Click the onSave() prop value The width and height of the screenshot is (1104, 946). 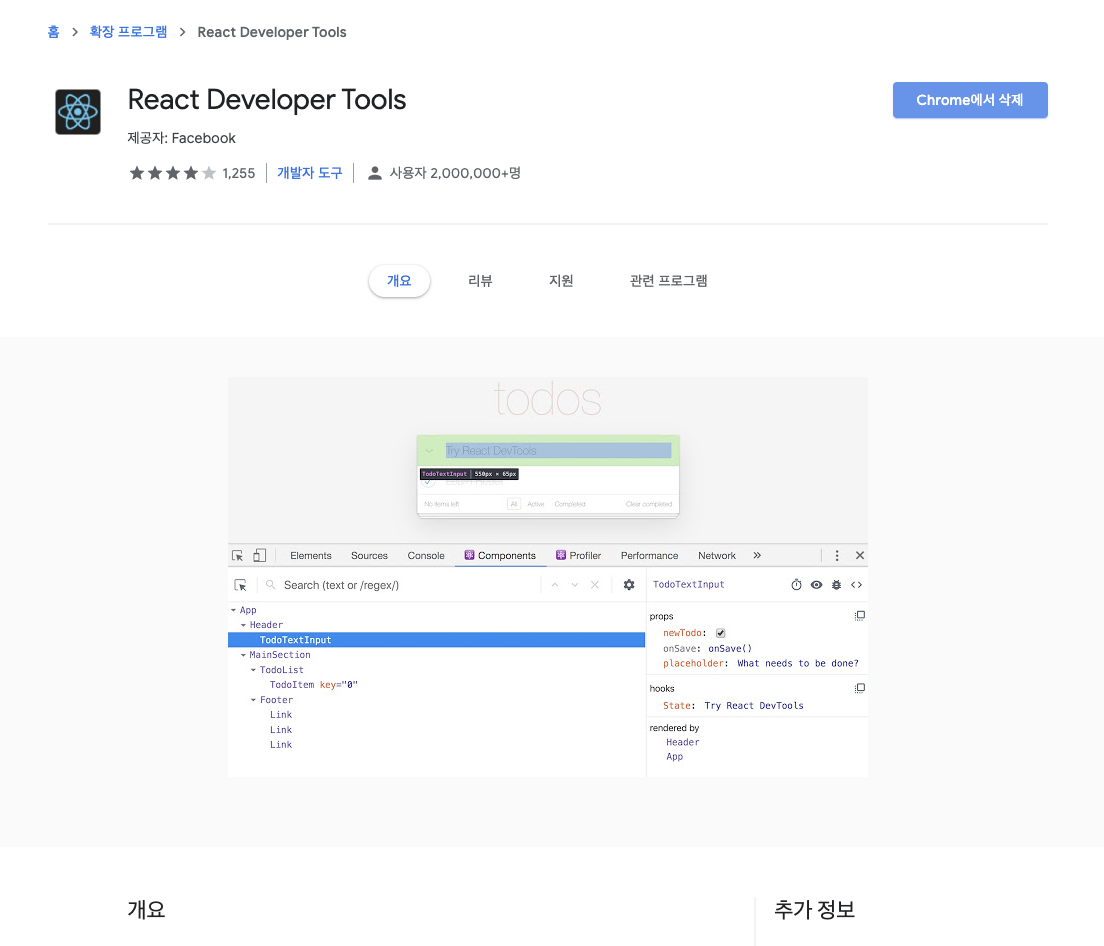pyautogui.click(x=729, y=648)
